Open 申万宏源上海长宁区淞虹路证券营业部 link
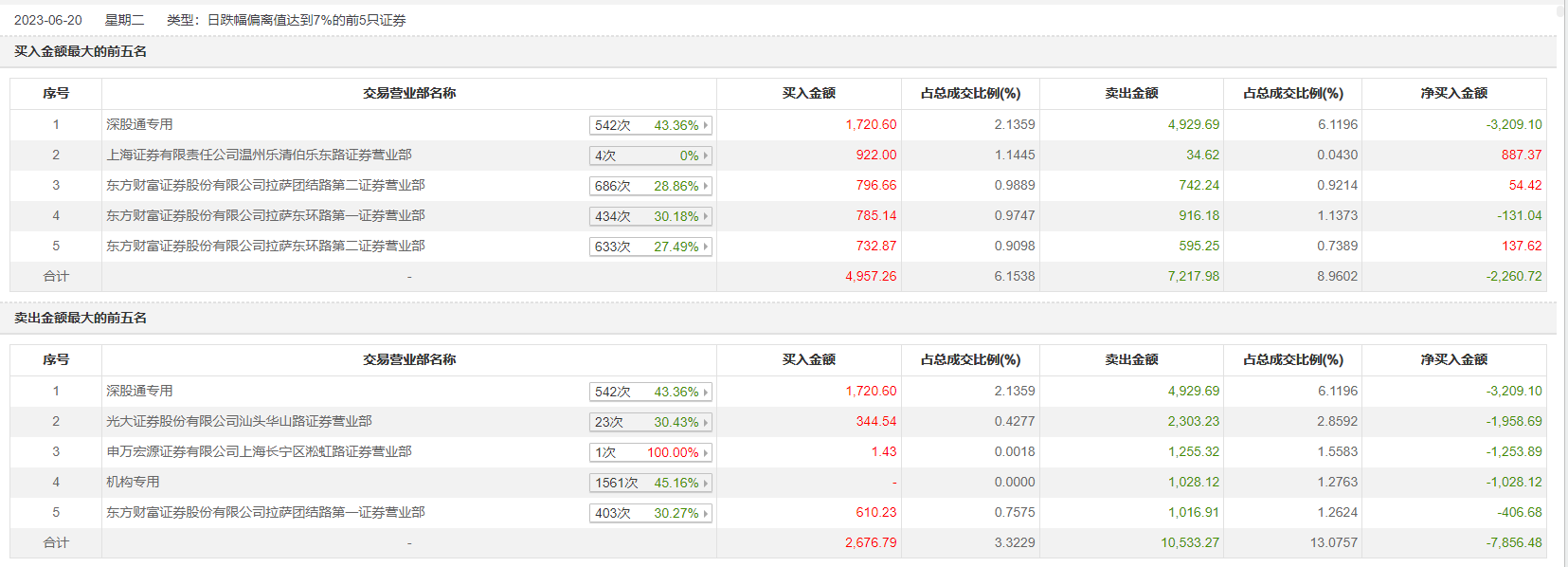This screenshot has height=567, width=1568. point(259,451)
